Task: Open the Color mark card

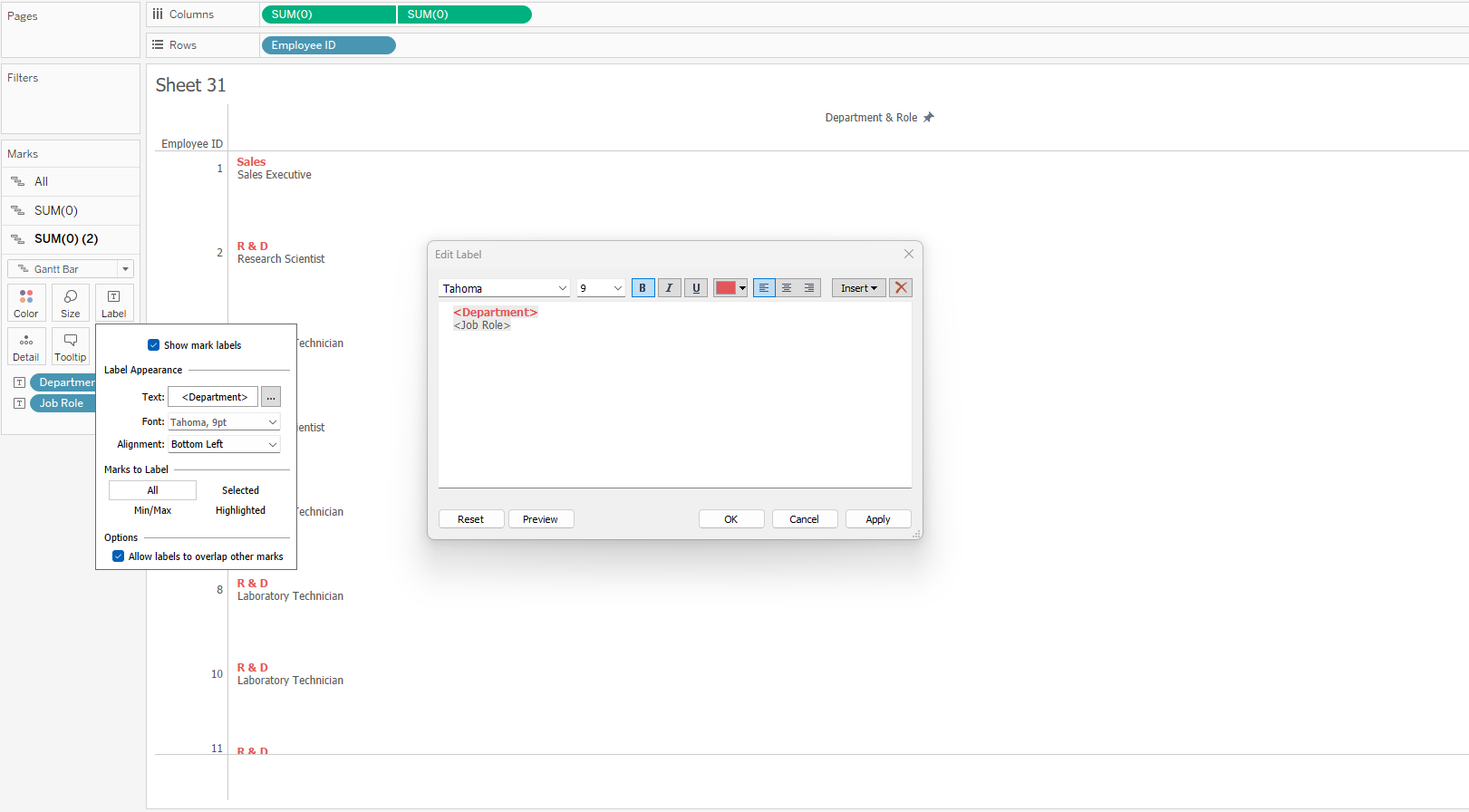Action: point(26,303)
